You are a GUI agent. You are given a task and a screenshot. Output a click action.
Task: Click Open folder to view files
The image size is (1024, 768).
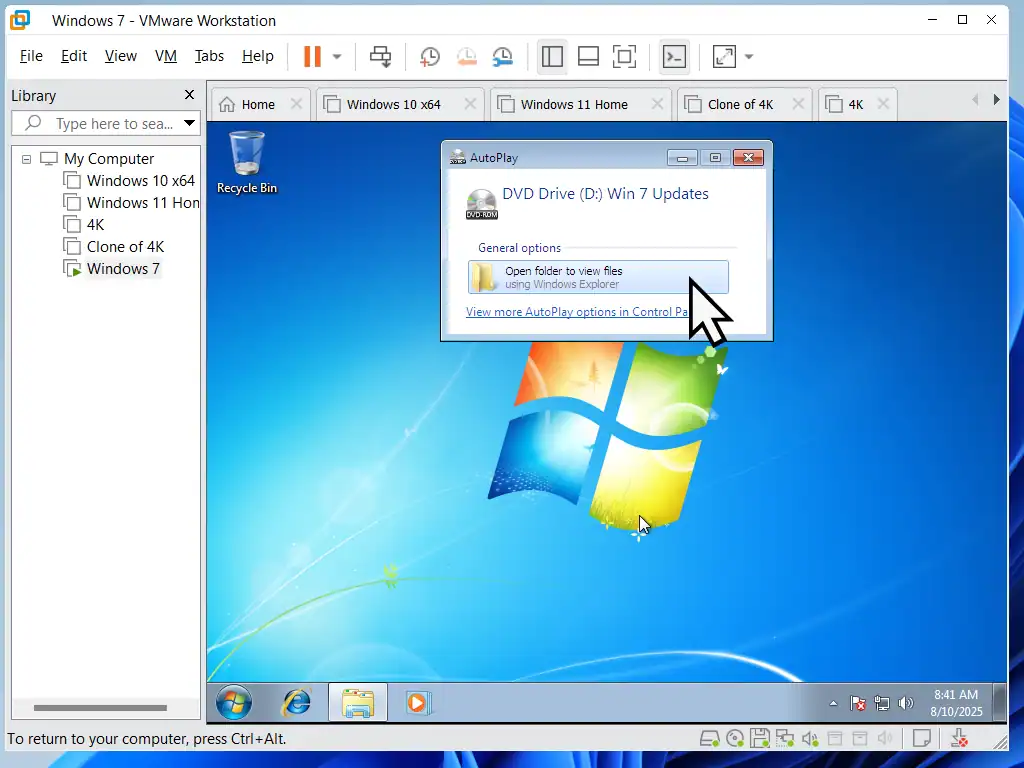click(x=597, y=277)
